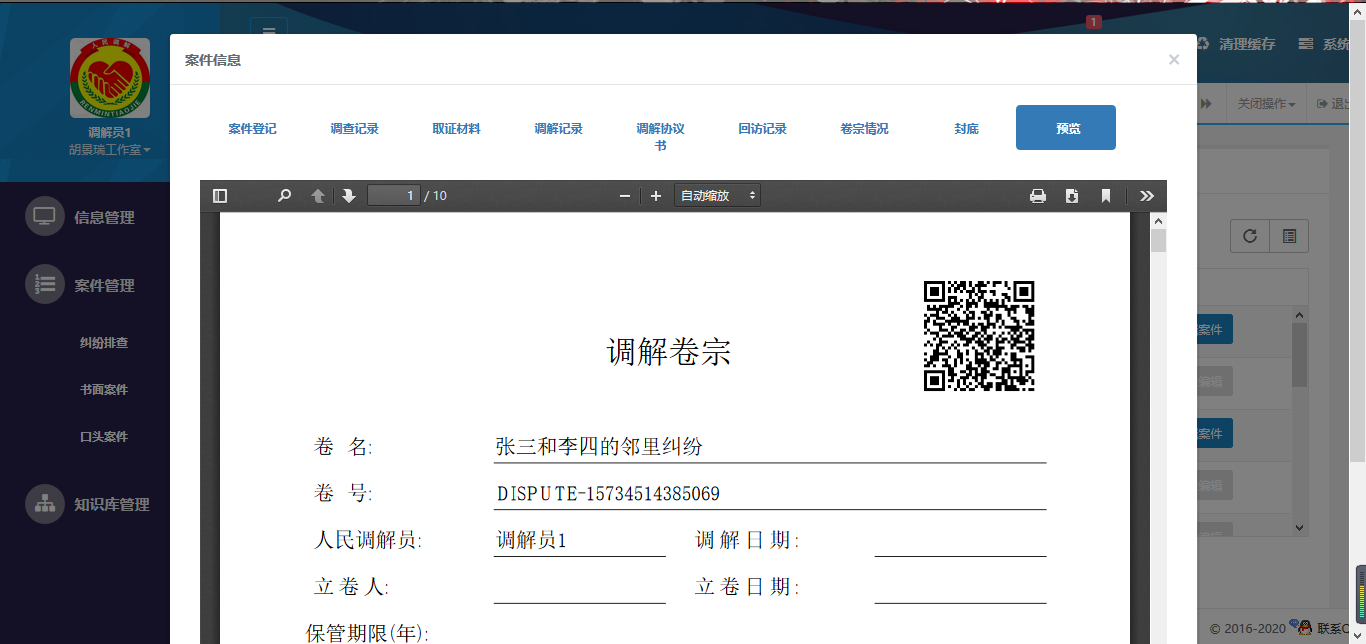Open the 自动缩放 zoom dropdown
The image size is (1366, 644).
[717, 195]
